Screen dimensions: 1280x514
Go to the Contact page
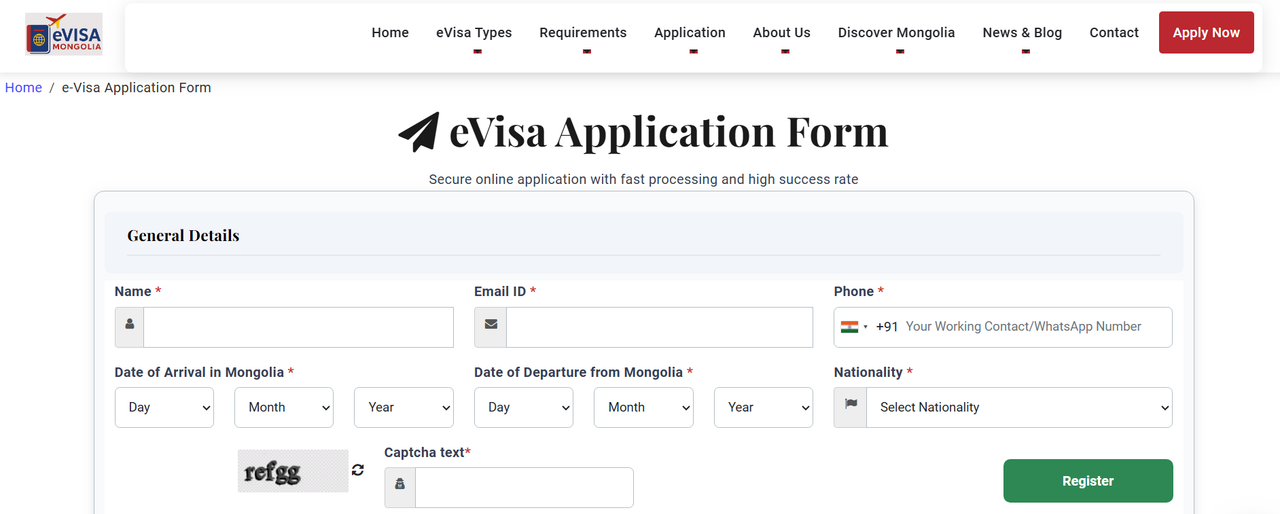(1114, 33)
